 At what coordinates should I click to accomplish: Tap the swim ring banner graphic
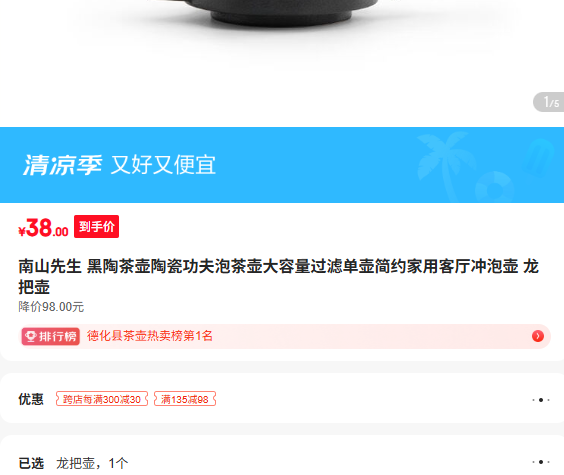pyautogui.click(x=495, y=188)
